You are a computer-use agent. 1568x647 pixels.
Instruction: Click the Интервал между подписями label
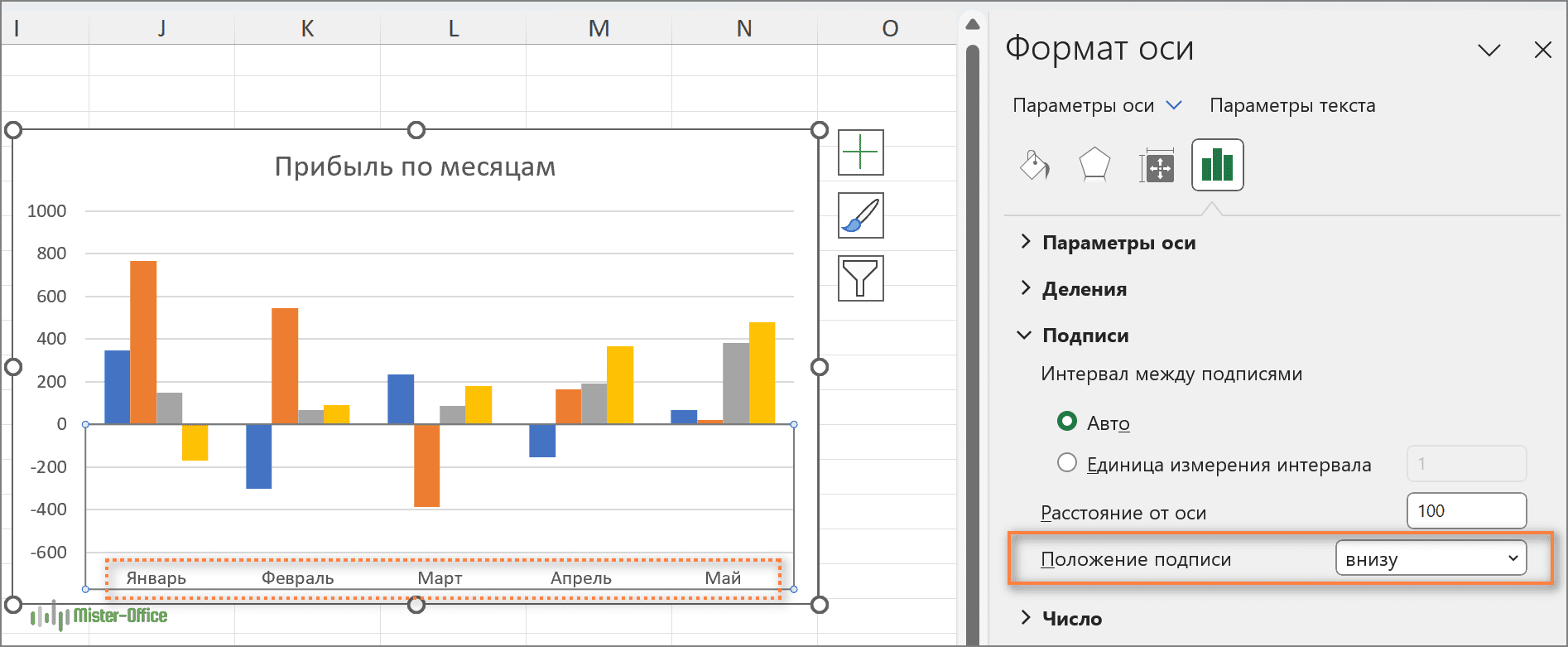click(x=1171, y=374)
